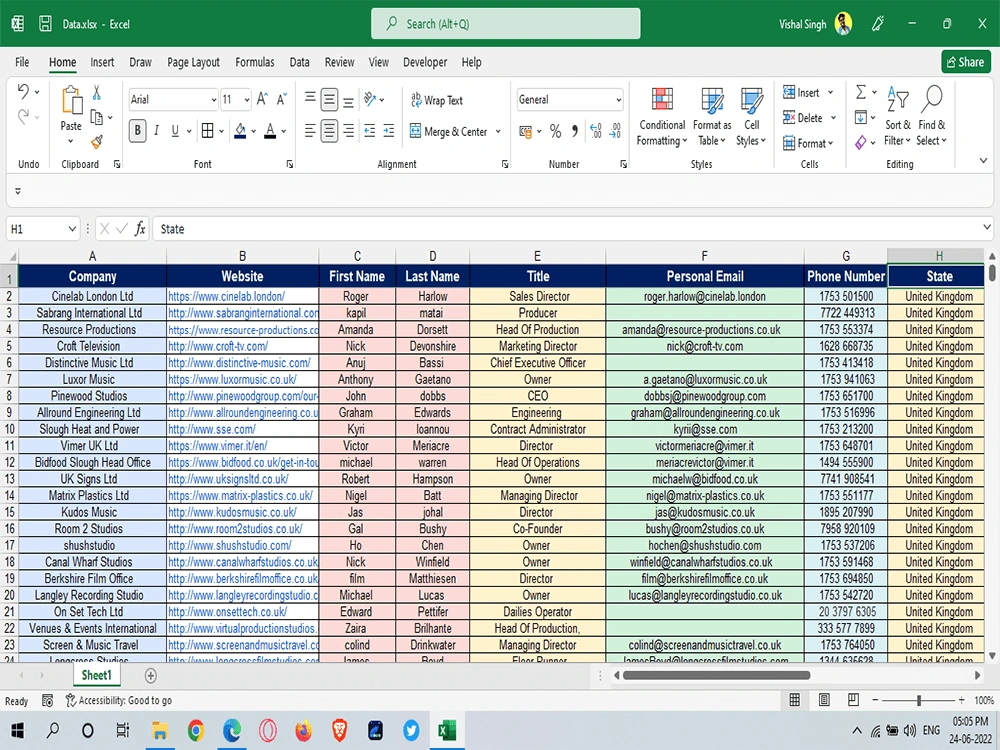Click Increase Indent icon

(389, 131)
